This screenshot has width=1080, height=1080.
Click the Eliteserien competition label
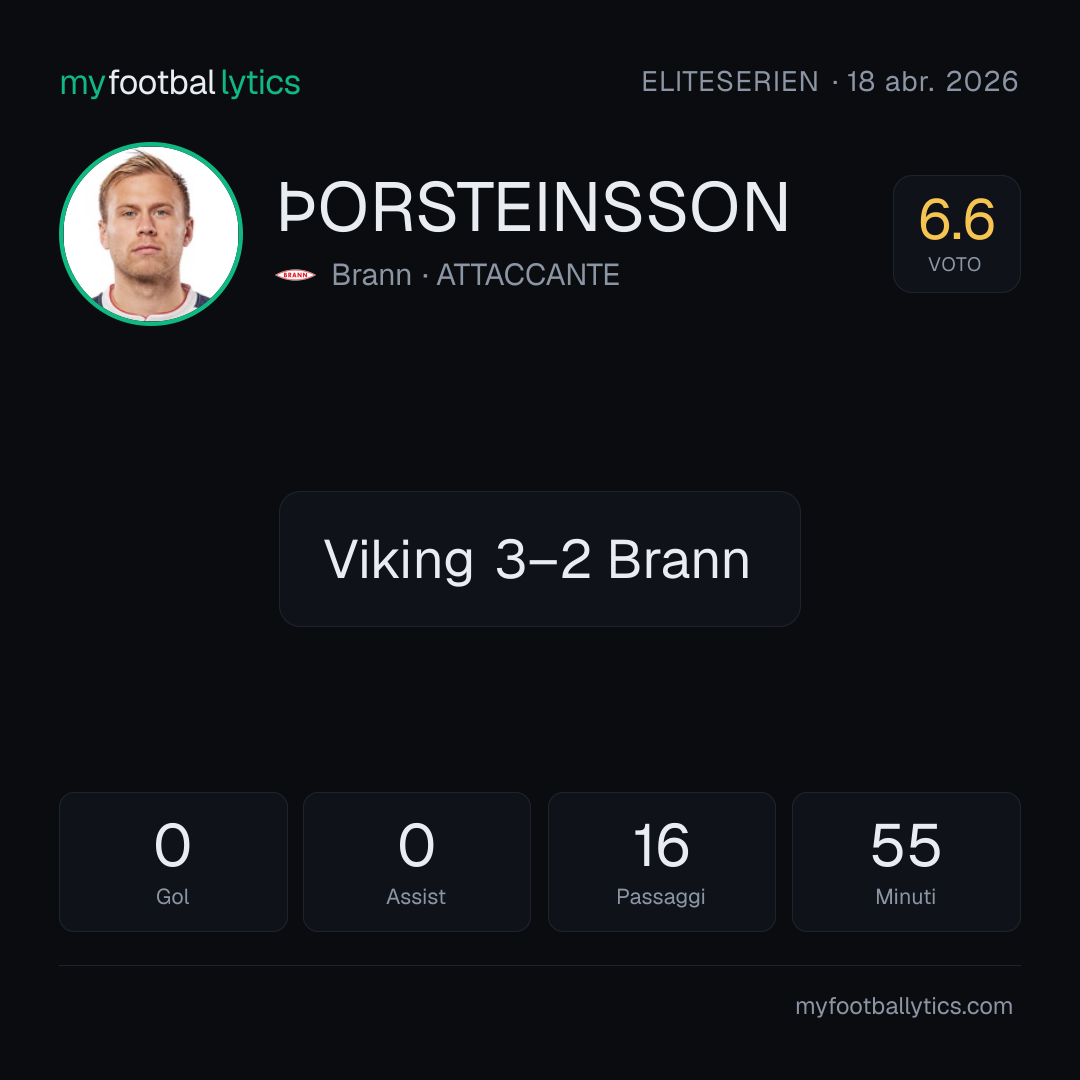tap(730, 81)
